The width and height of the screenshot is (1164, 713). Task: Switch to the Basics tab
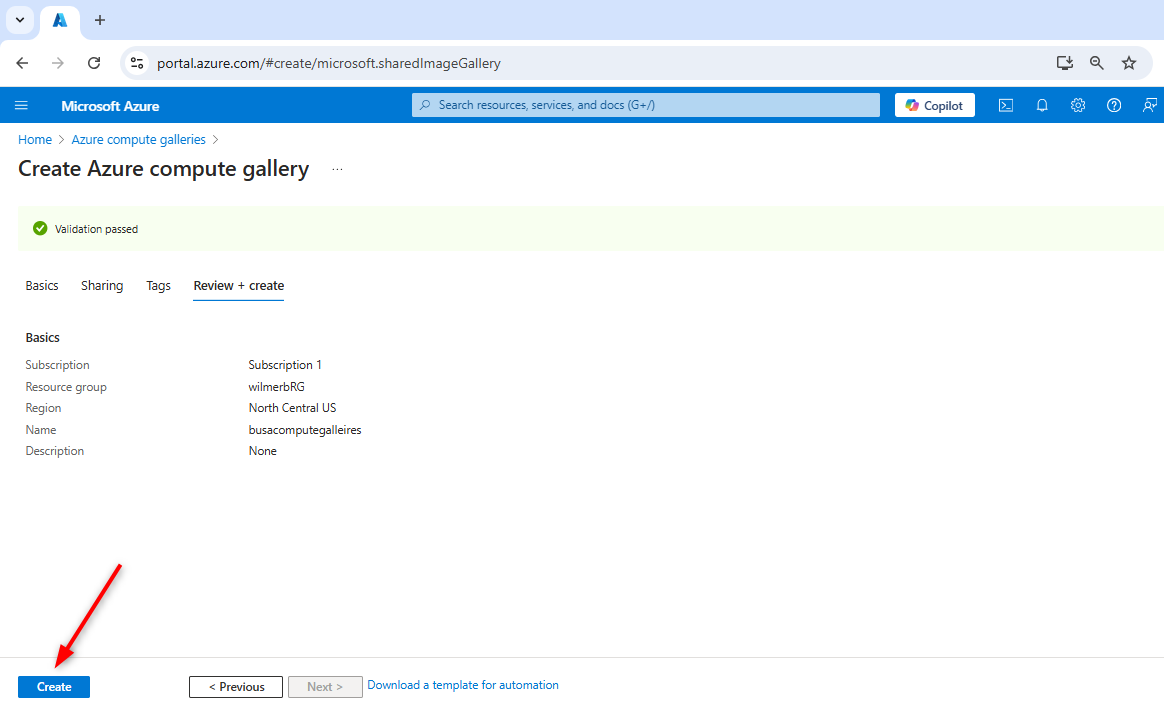[x=42, y=286]
